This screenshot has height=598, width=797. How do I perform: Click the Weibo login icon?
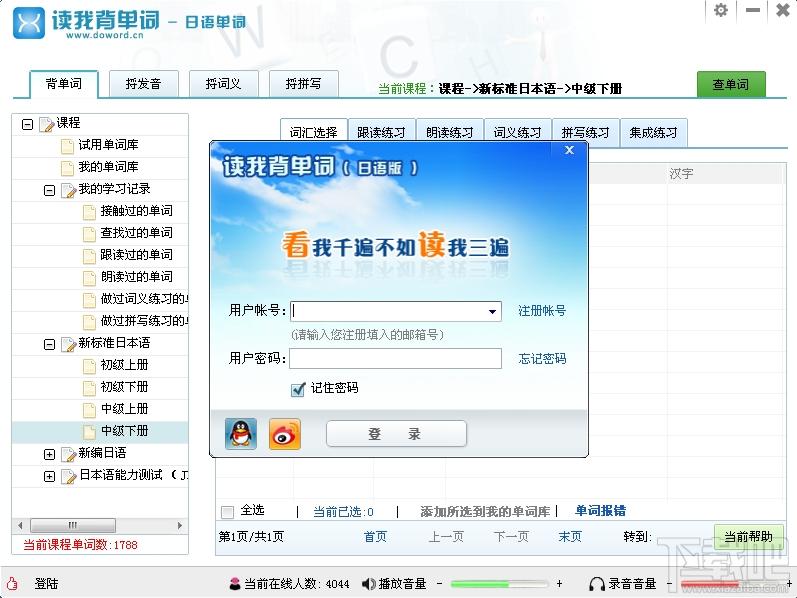point(284,434)
